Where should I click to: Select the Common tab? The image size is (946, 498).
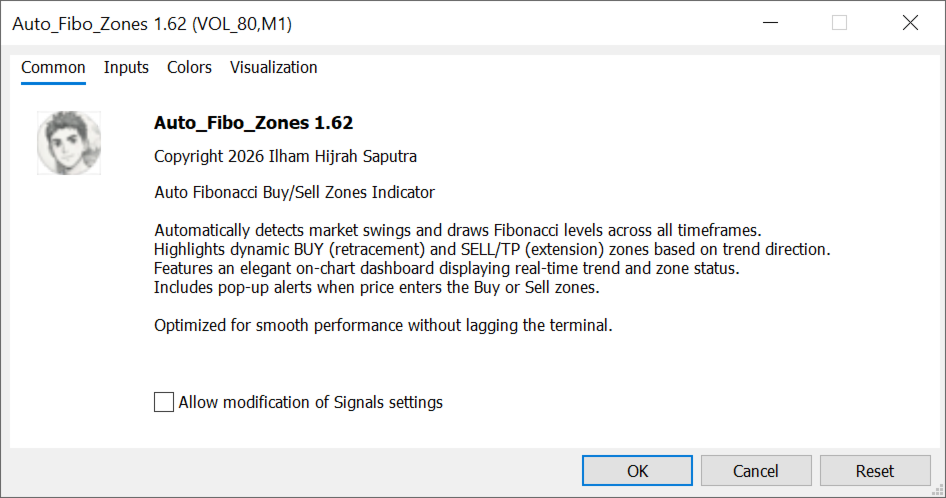point(53,68)
